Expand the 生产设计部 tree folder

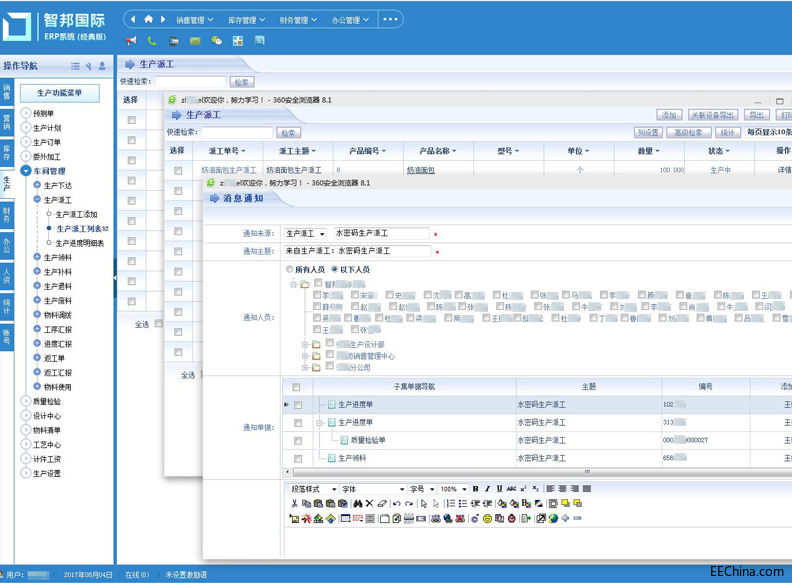[x=305, y=345]
